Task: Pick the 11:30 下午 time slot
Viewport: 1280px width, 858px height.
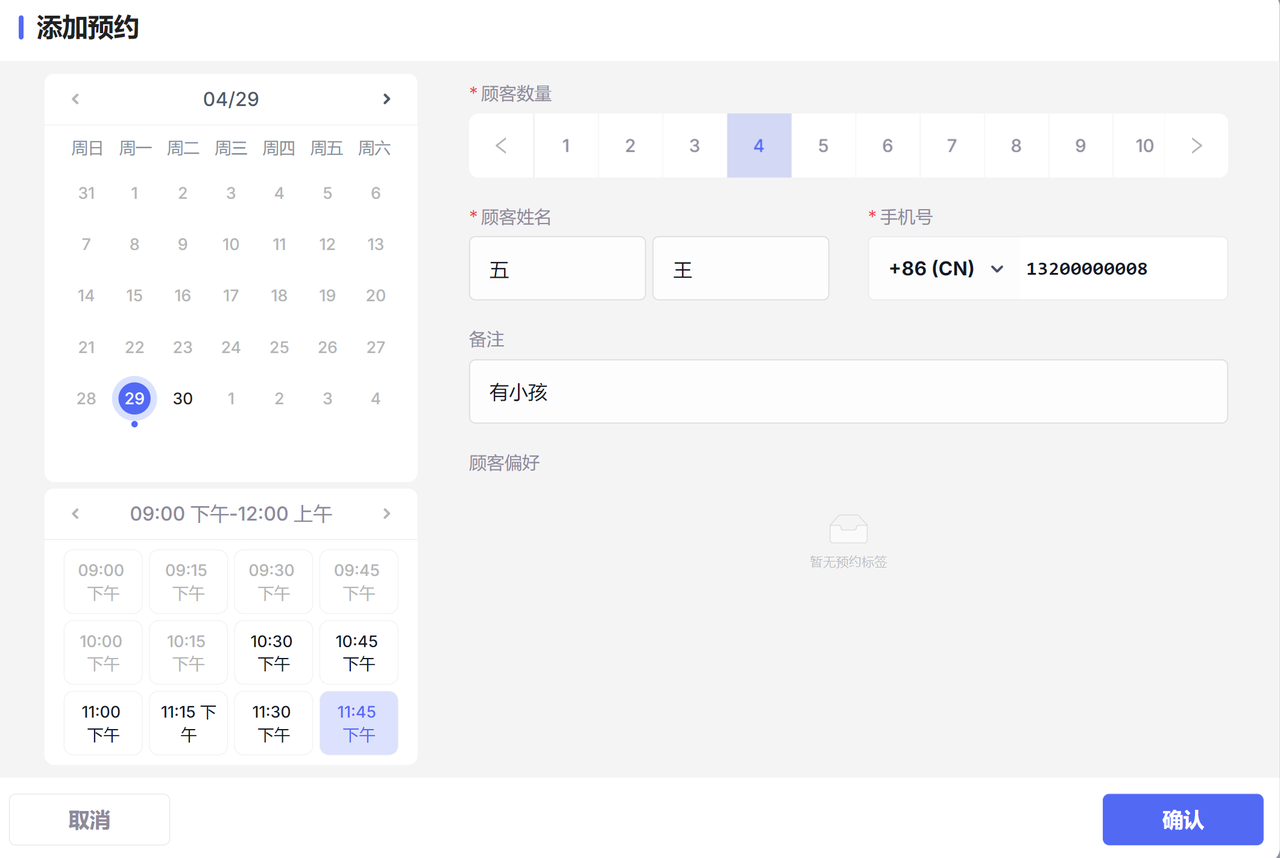Action: coord(273,724)
